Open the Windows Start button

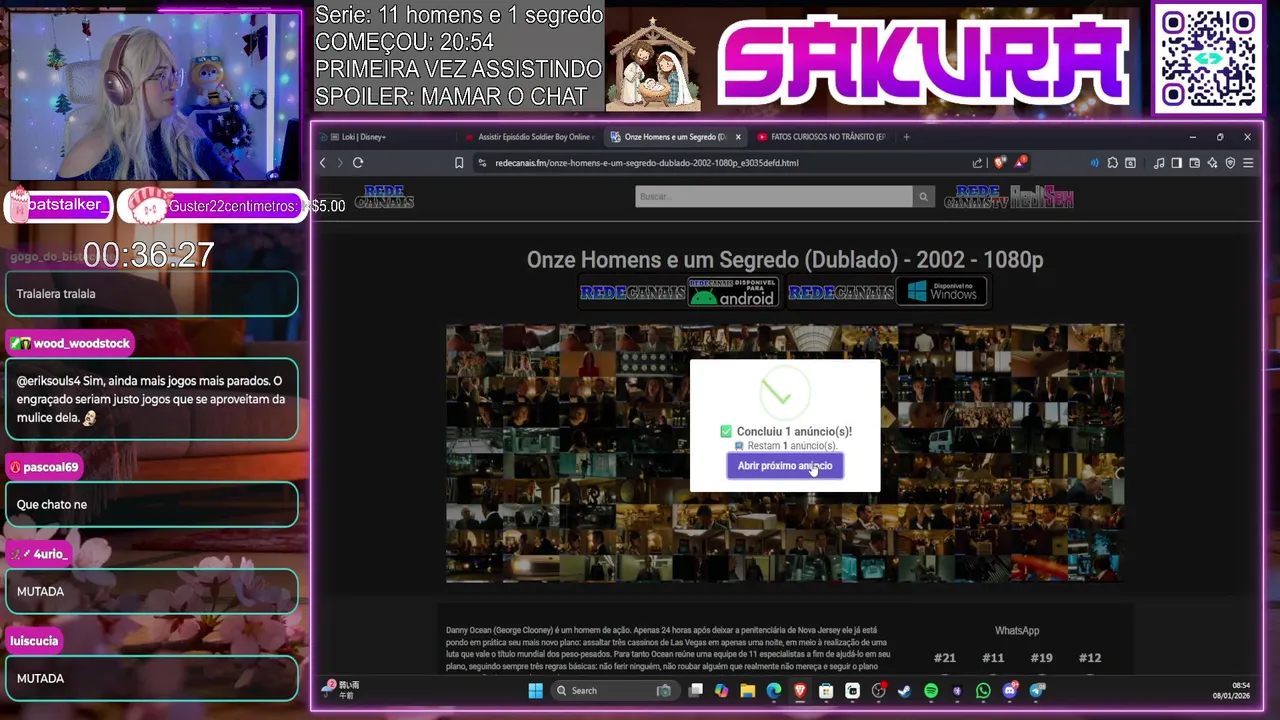535,691
